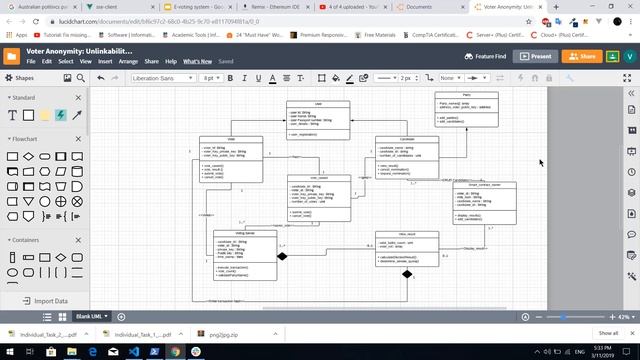
Task: Toggle bold text formatting
Action: pos(230,78)
